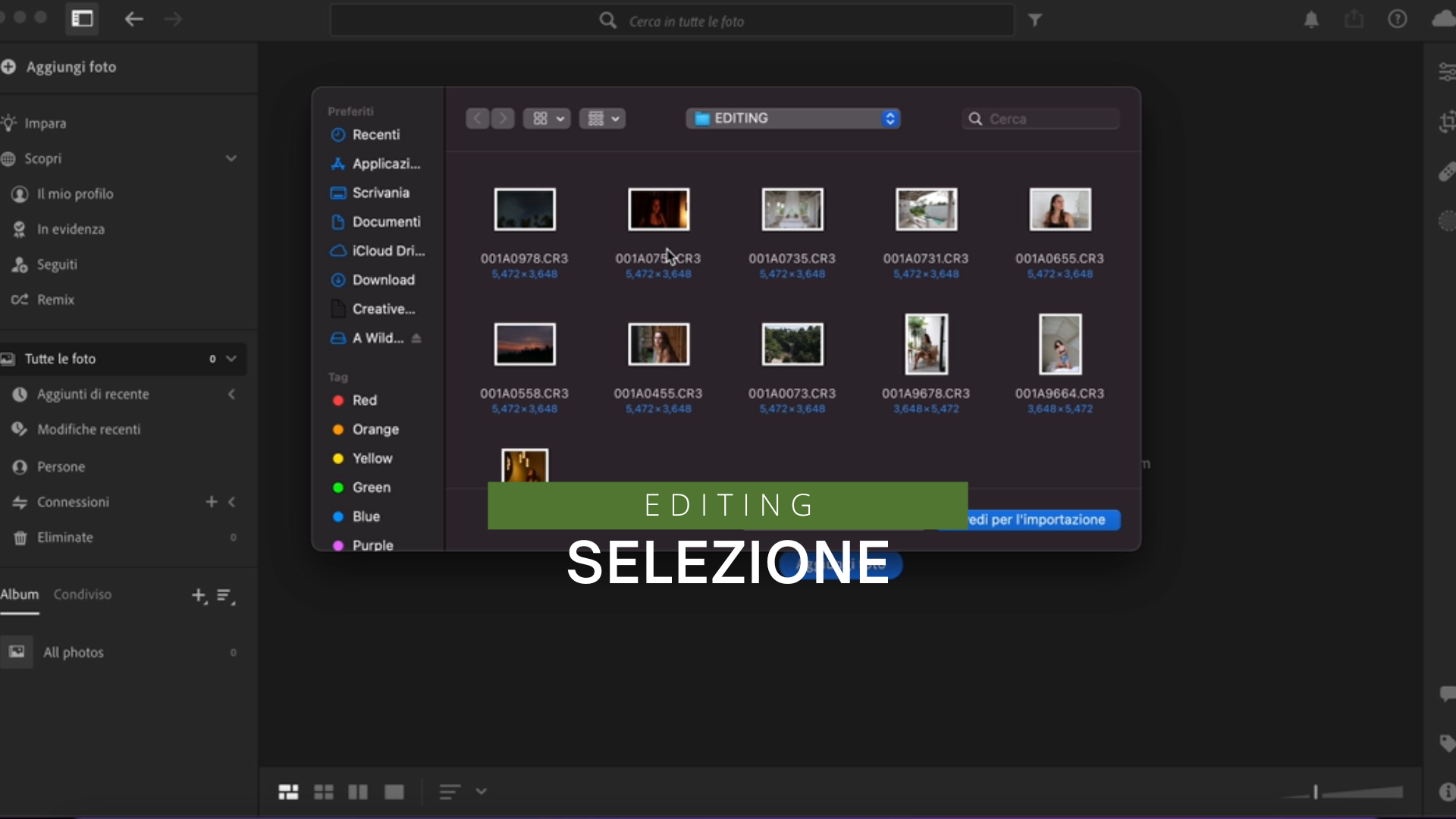Open the EDITING folder location dropdown
Screen dimensions: 1456x819
(793, 118)
